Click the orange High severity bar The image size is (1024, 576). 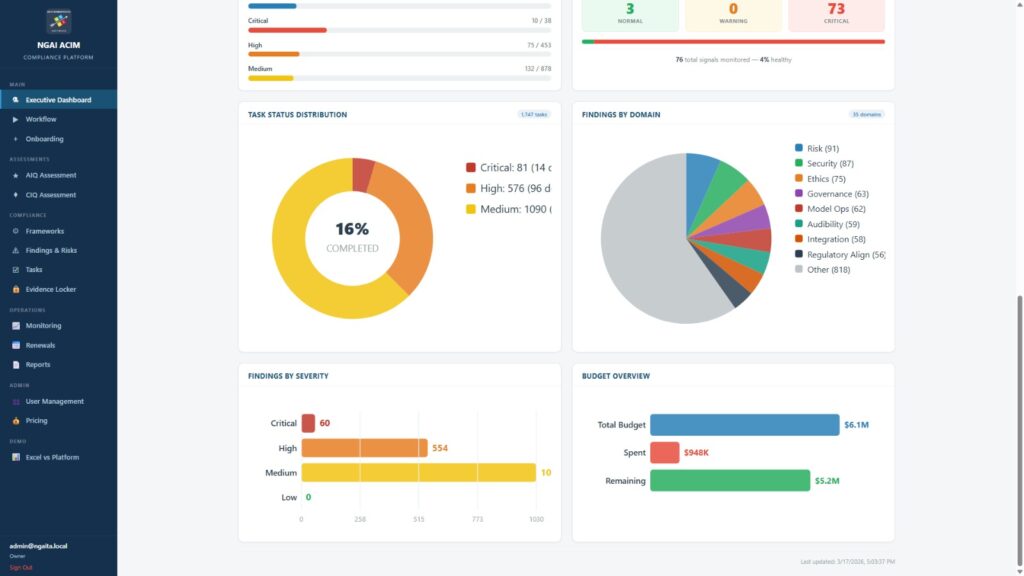coord(364,448)
